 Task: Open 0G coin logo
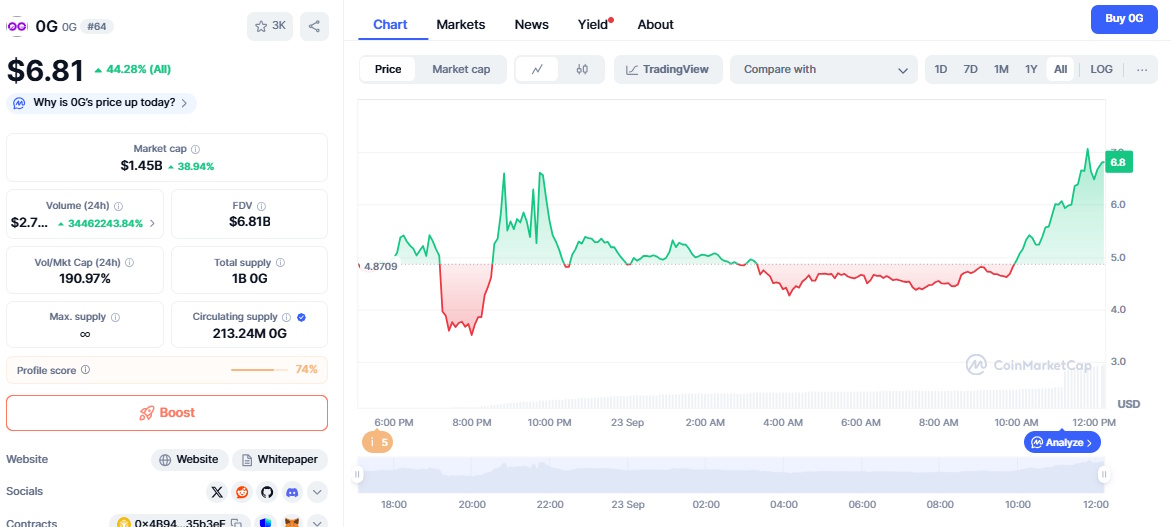pos(17,26)
